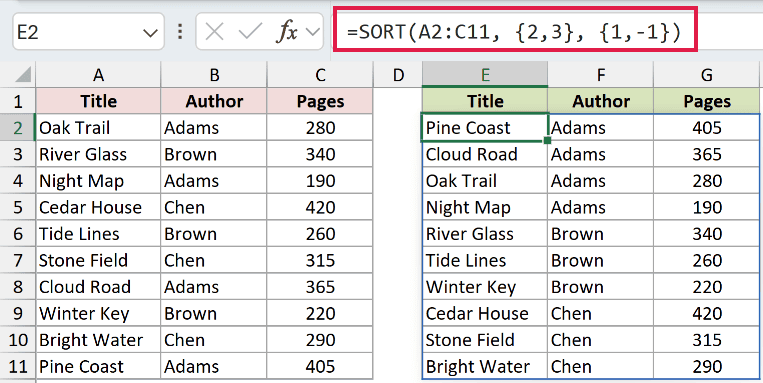Select cell E9 containing Cedar House
Viewport: 763px width, 383px height.
click(485, 313)
